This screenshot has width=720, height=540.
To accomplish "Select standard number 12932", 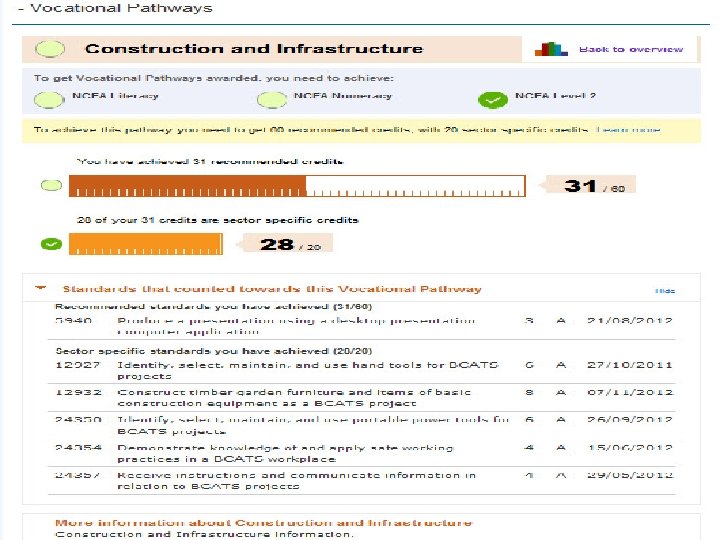I will click(78, 392).
